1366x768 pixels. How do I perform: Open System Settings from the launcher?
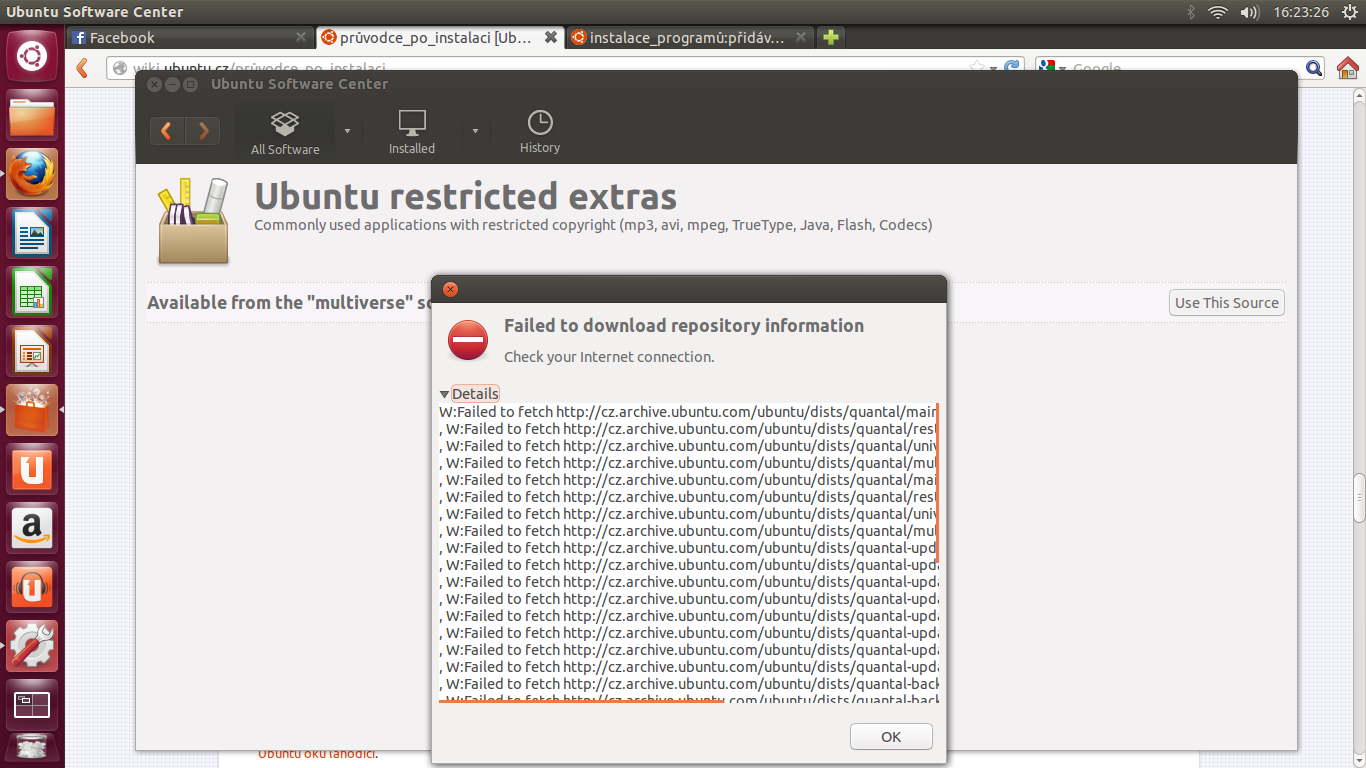32,646
